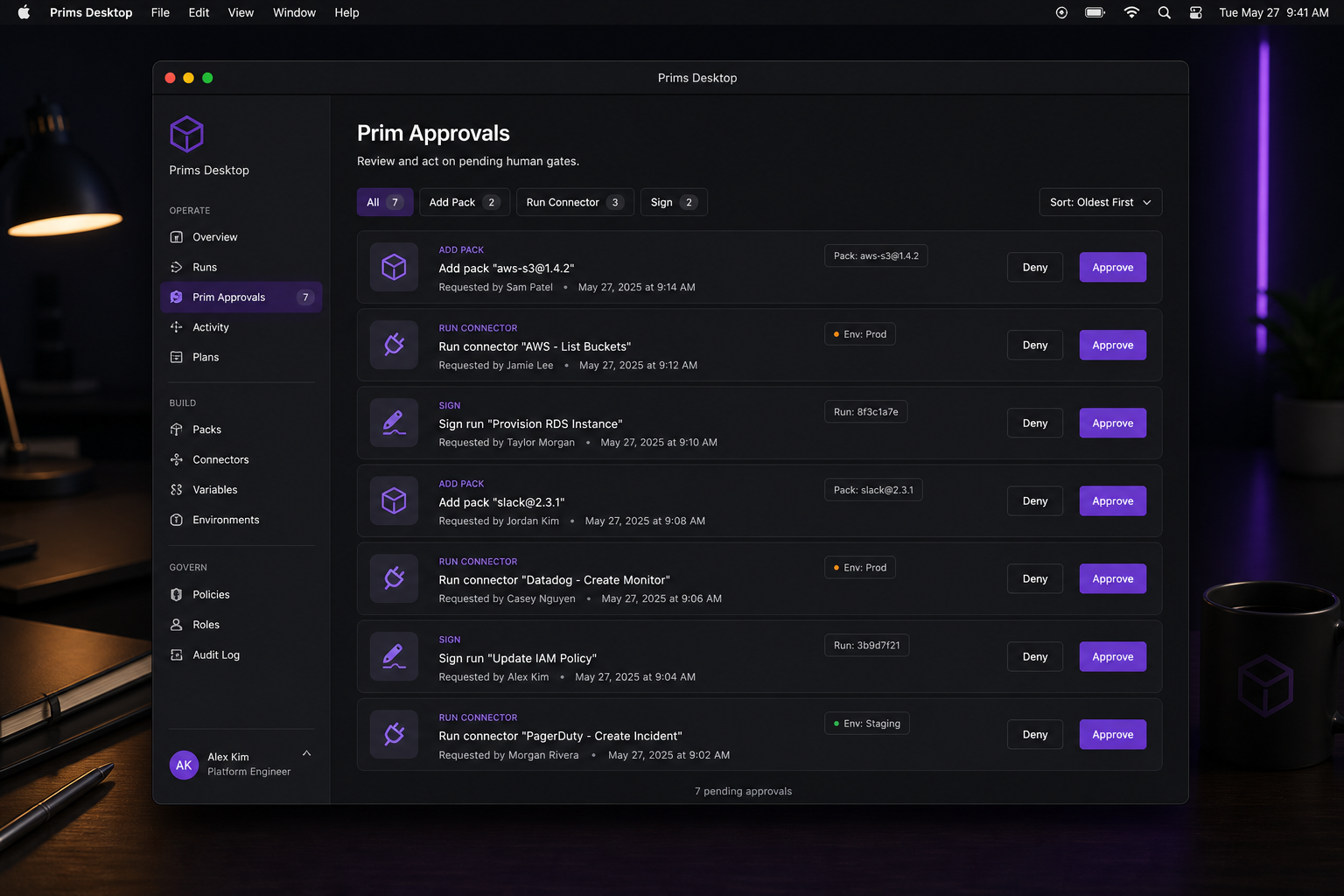The width and height of the screenshot is (1344, 896).
Task: Click the Prim Approvals shield icon
Action: click(177, 297)
